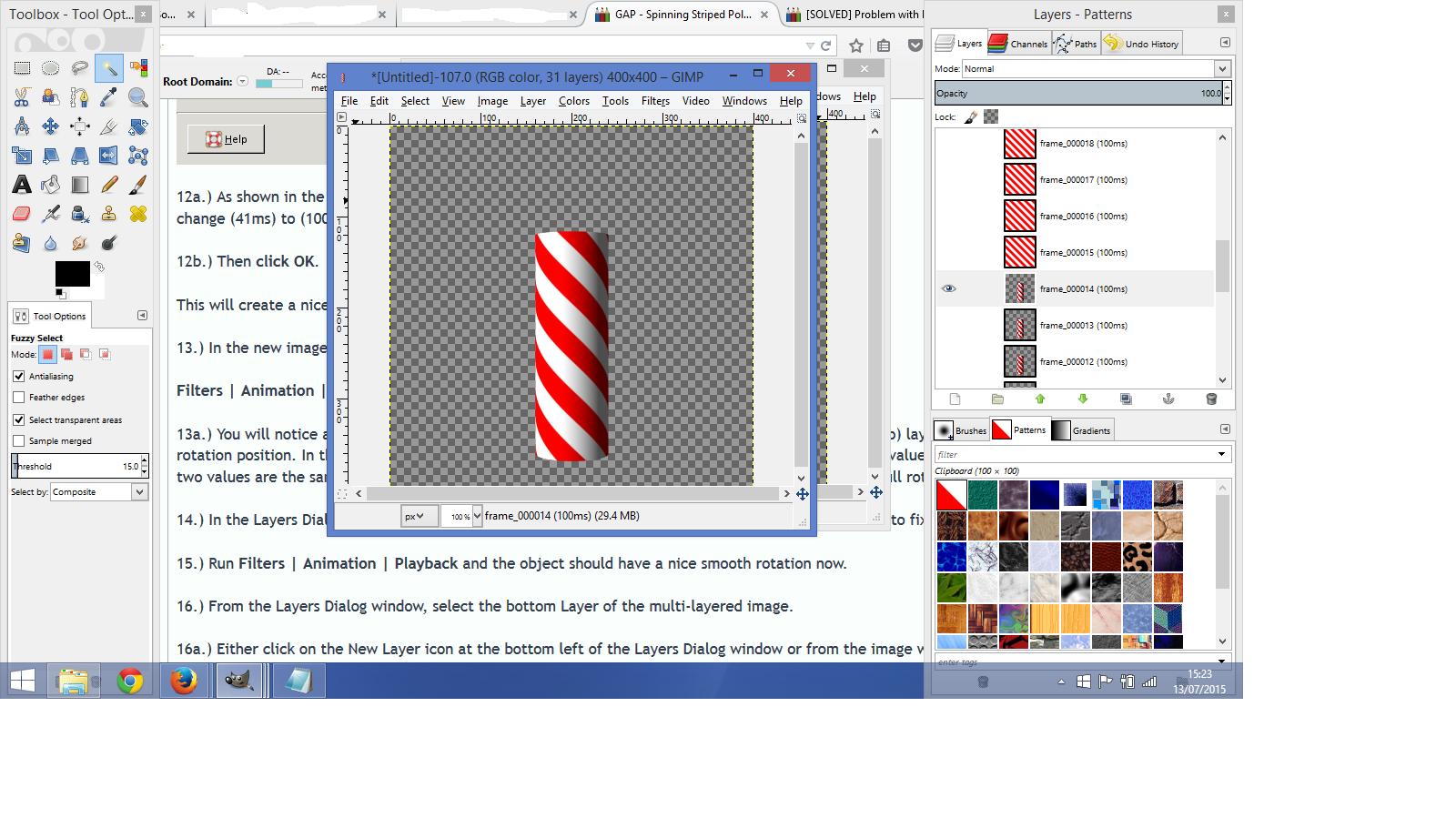The width and height of the screenshot is (1456, 818).
Task: Open the patterns filter dropdown
Action: point(1221,454)
